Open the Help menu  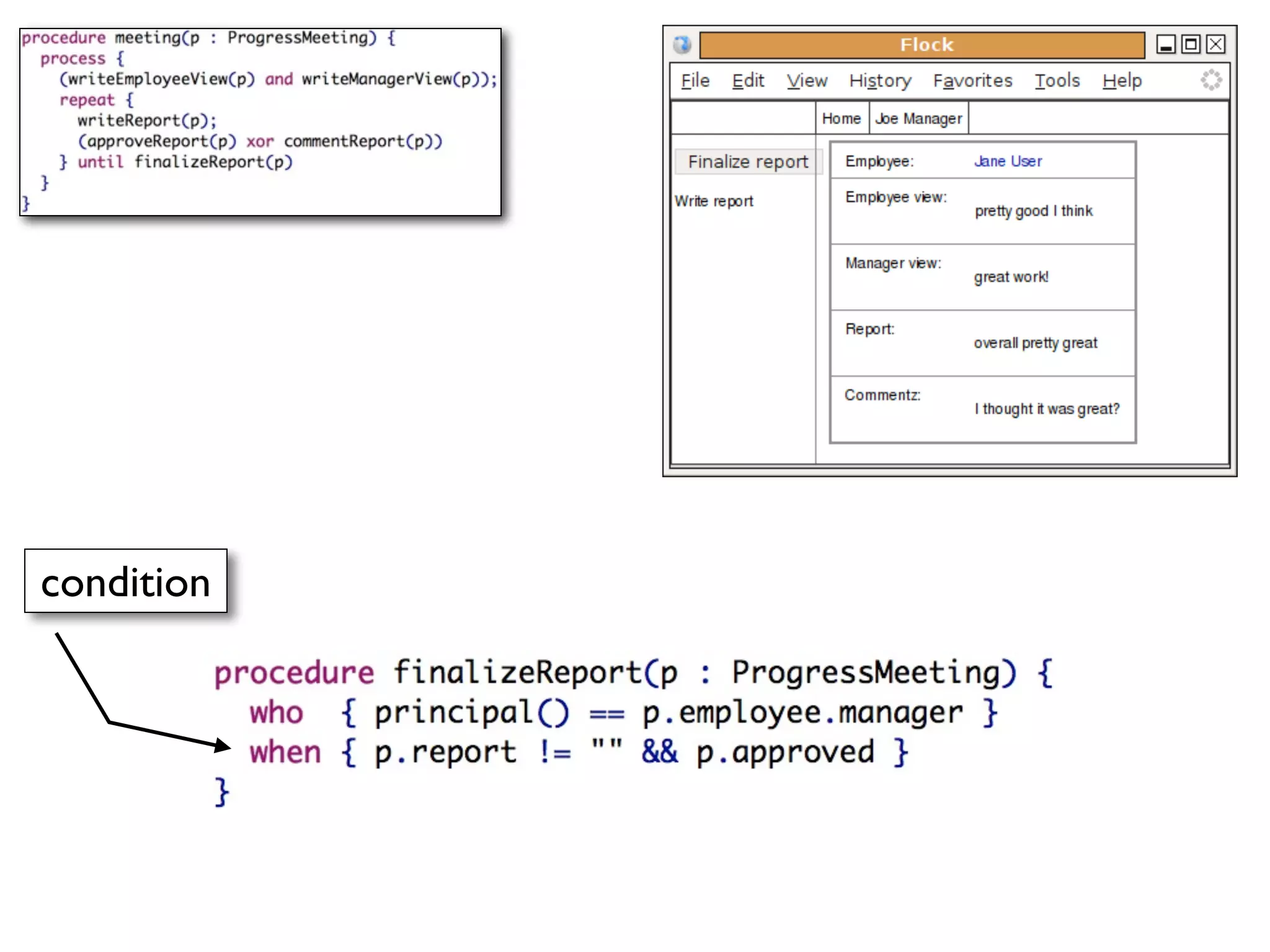point(1122,81)
